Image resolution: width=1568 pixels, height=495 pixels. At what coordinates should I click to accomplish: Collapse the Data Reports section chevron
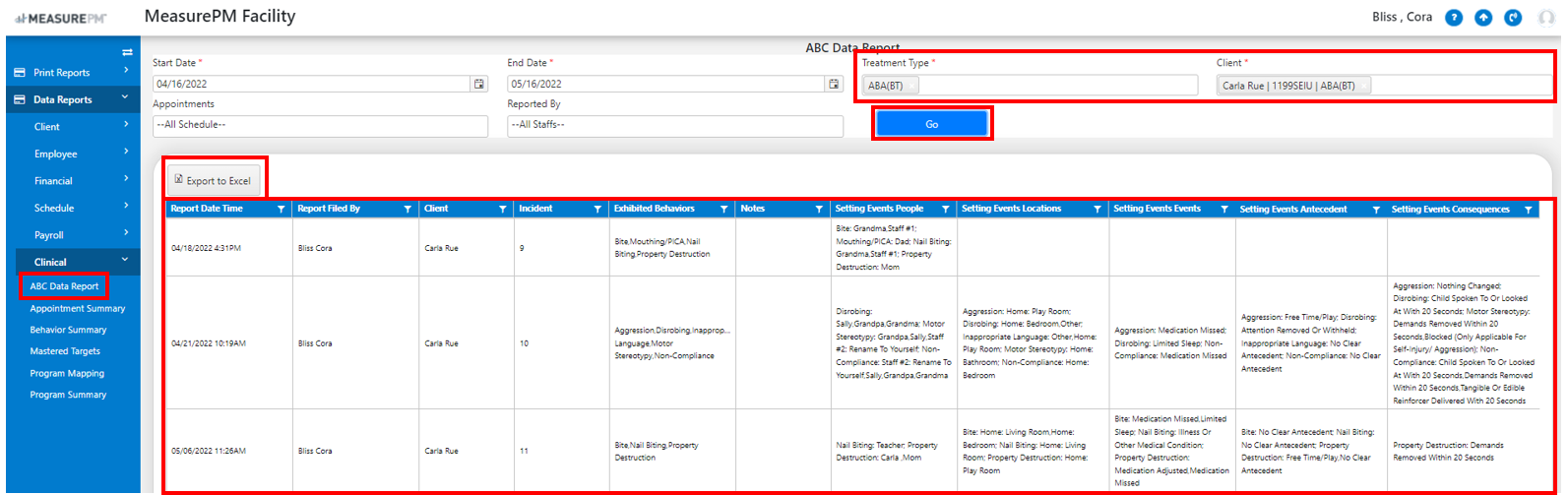click(x=125, y=97)
